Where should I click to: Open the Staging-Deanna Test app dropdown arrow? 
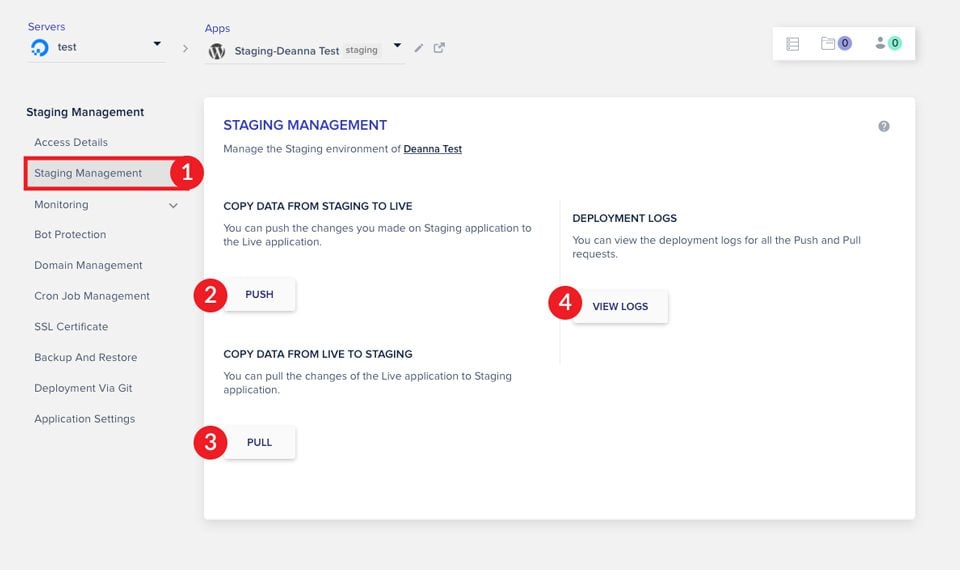[x=397, y=46]
